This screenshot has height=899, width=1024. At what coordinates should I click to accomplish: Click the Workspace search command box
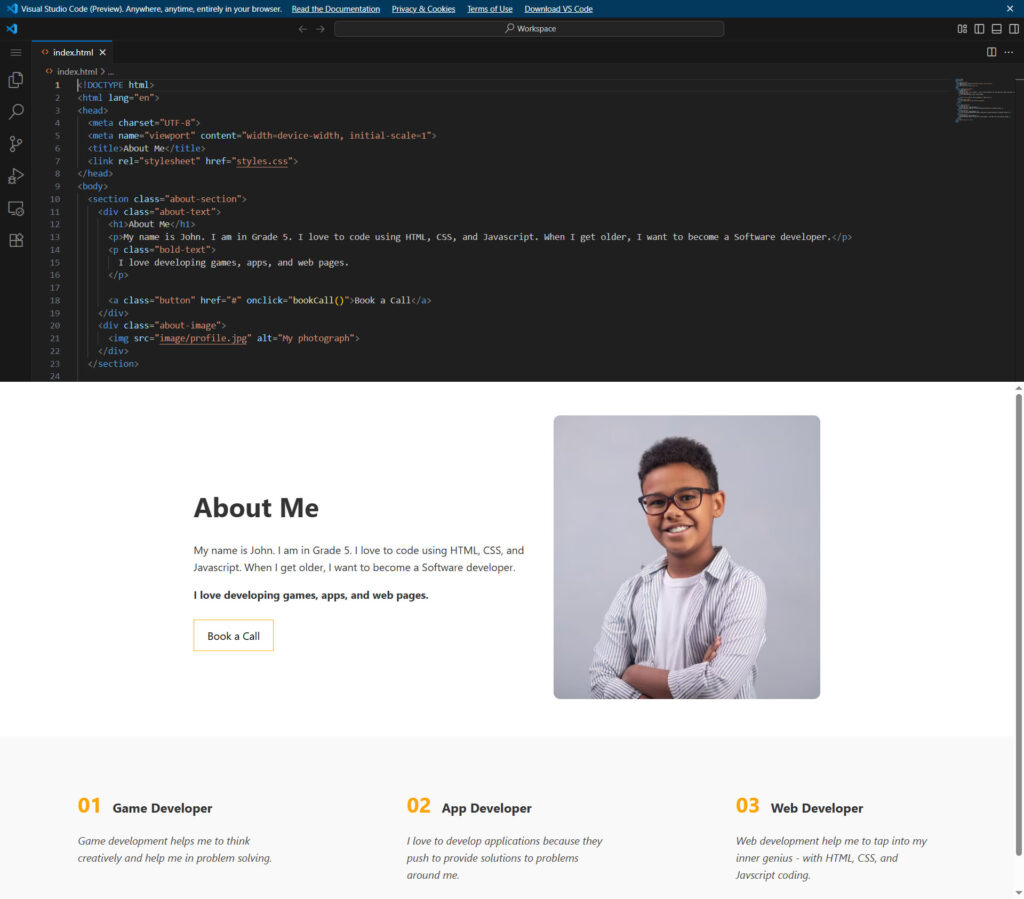529,29
